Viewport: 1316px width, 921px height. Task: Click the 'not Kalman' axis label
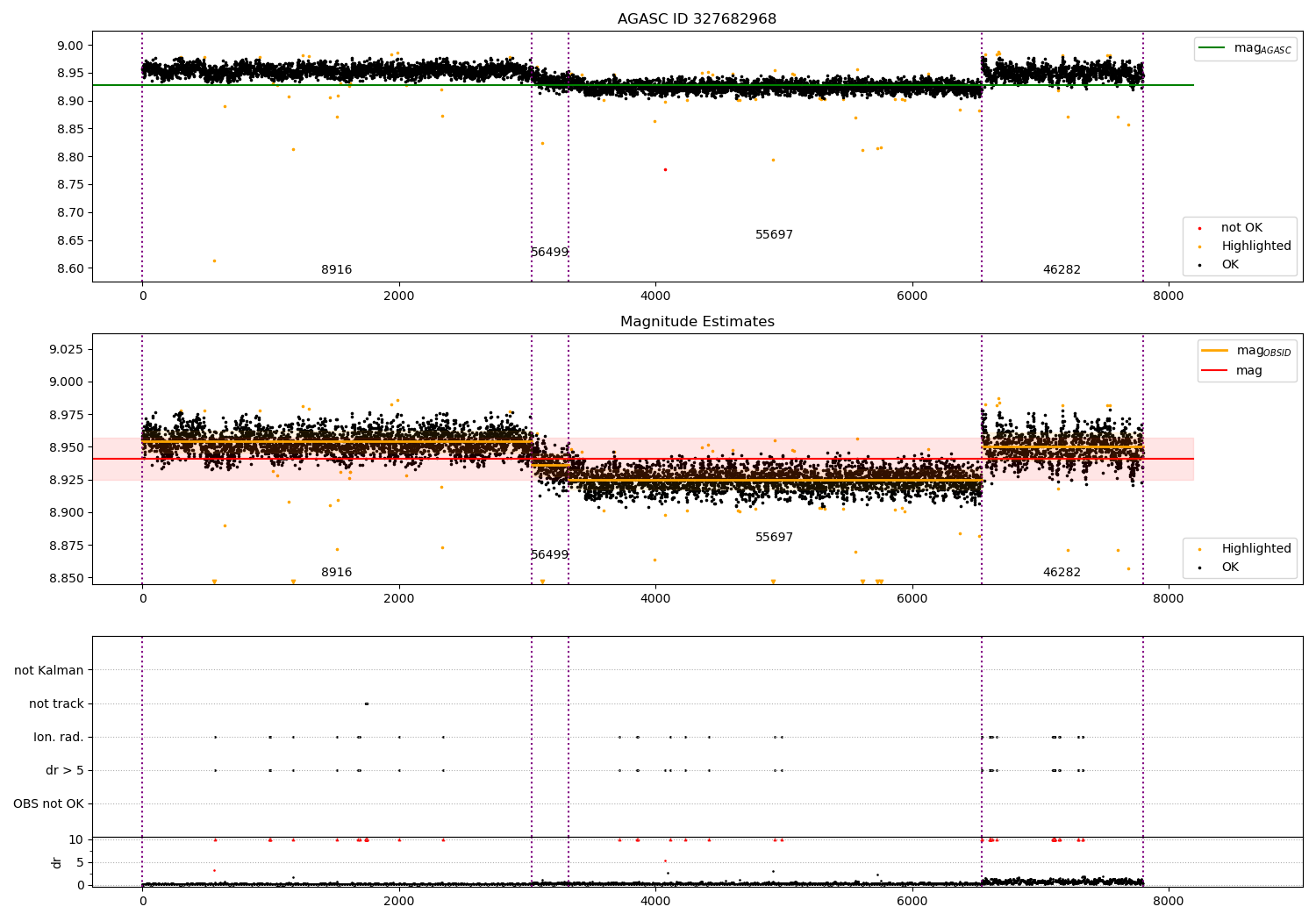49,670
